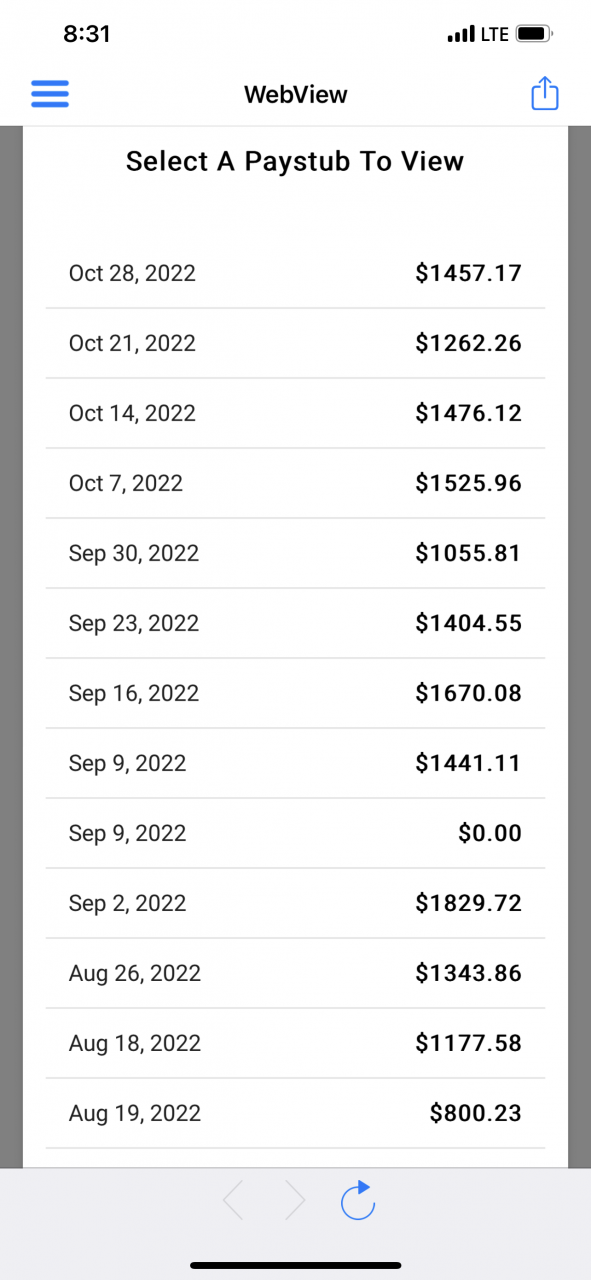This screenshot has height=1280, width=591.
Task: View the Sep 2, 2022 paystub
Action: 295,903
